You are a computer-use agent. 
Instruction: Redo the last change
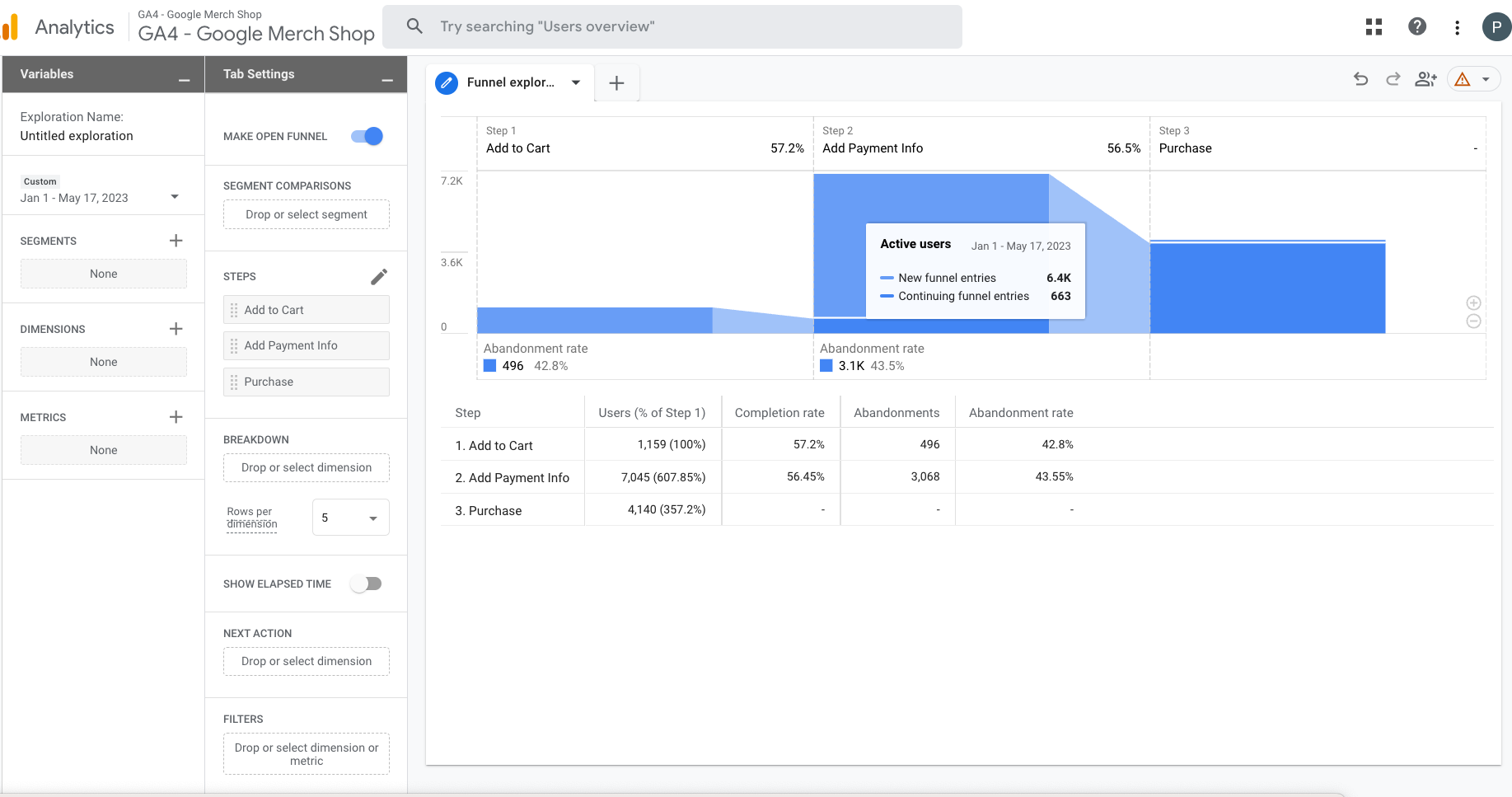[1393, 79]
